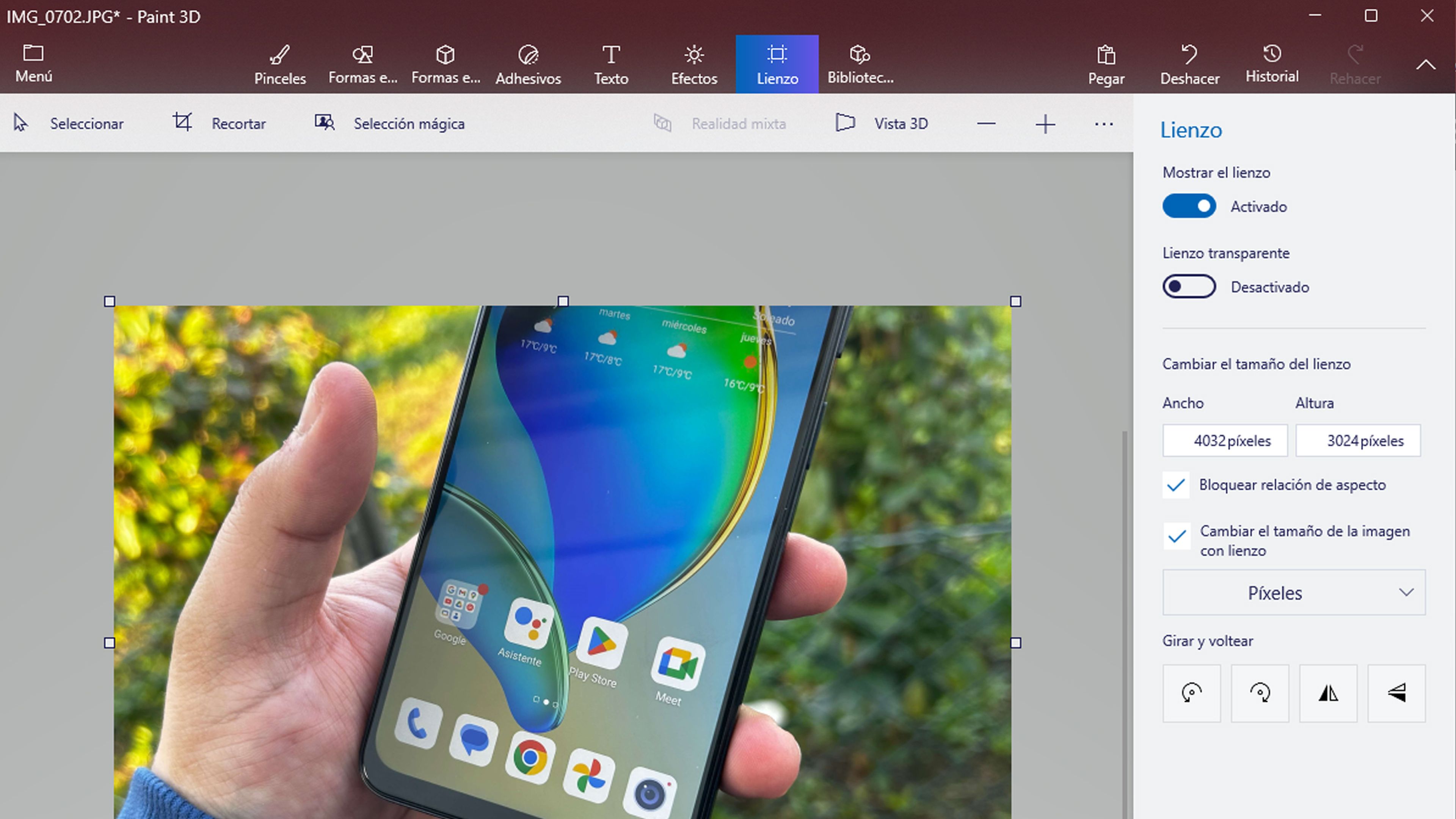Click the Ancho width input field
This screenshot has height=819, width=1456.
(x=1224, y=440)
